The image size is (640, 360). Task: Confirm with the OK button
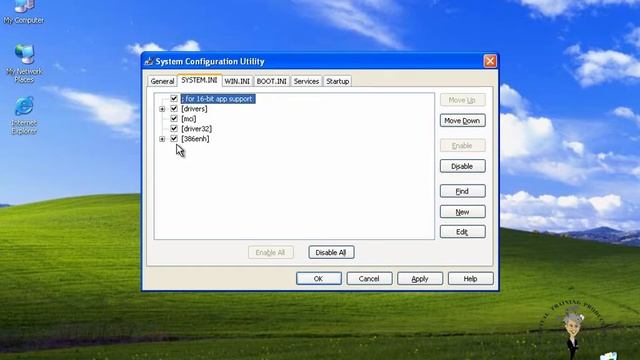(319, 278)
